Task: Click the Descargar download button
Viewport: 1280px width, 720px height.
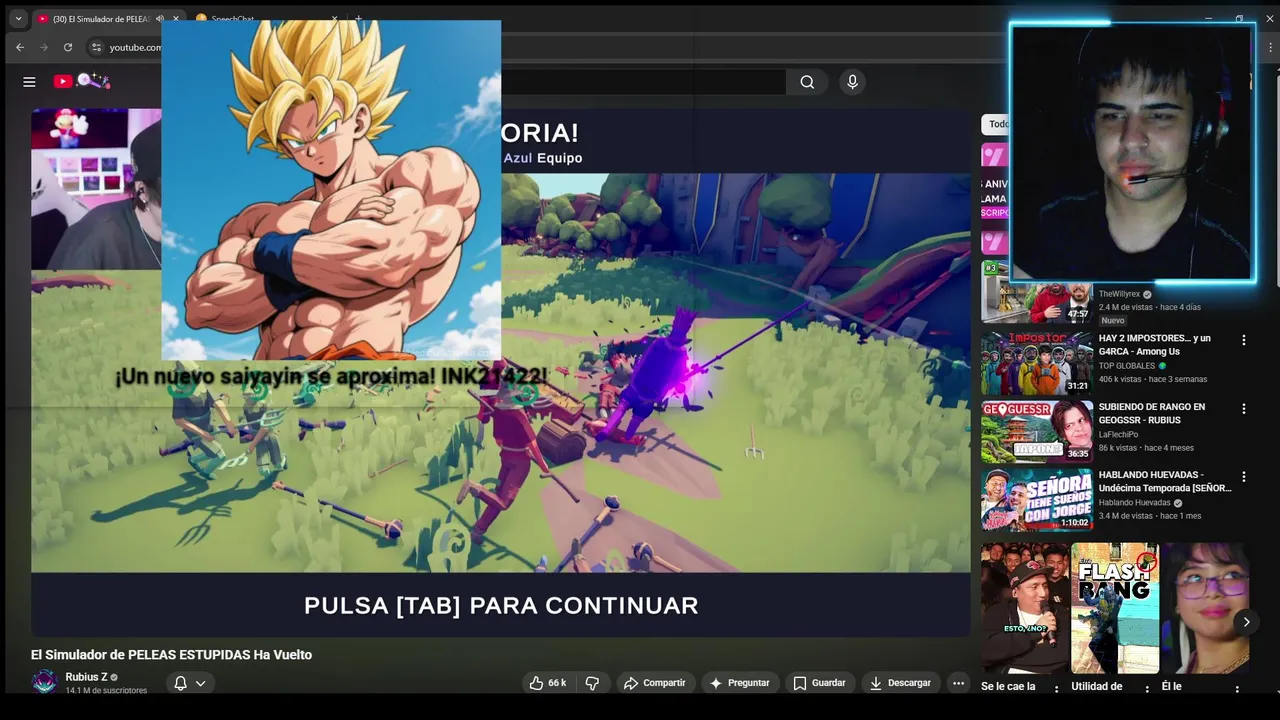Action: [900, 683]
